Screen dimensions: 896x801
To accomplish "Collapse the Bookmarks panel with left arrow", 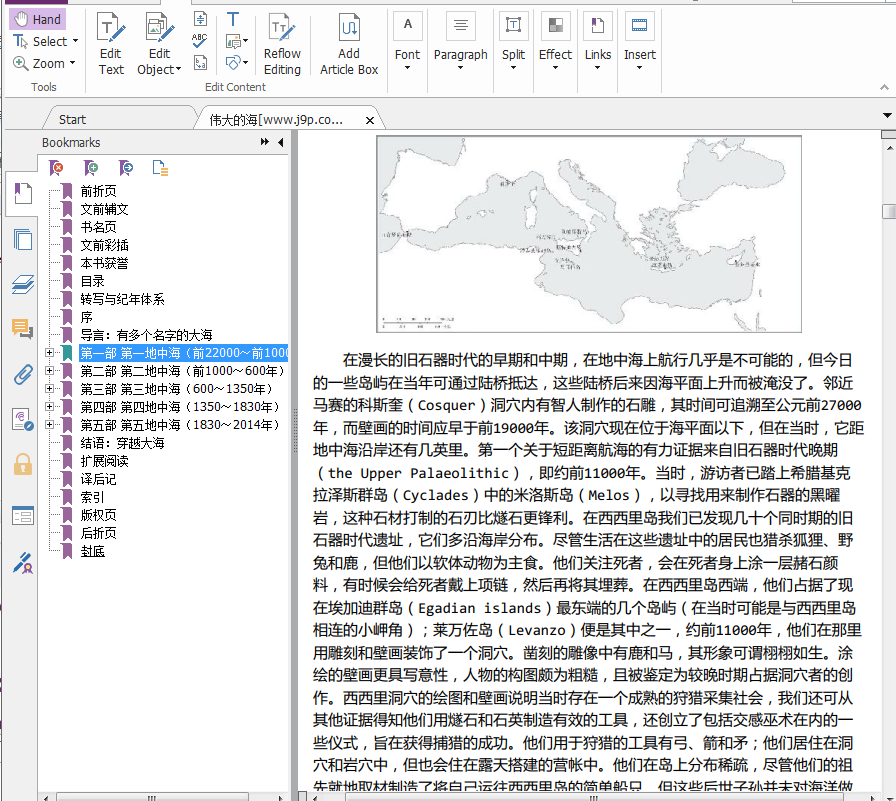I will click(x=281, y=143).
